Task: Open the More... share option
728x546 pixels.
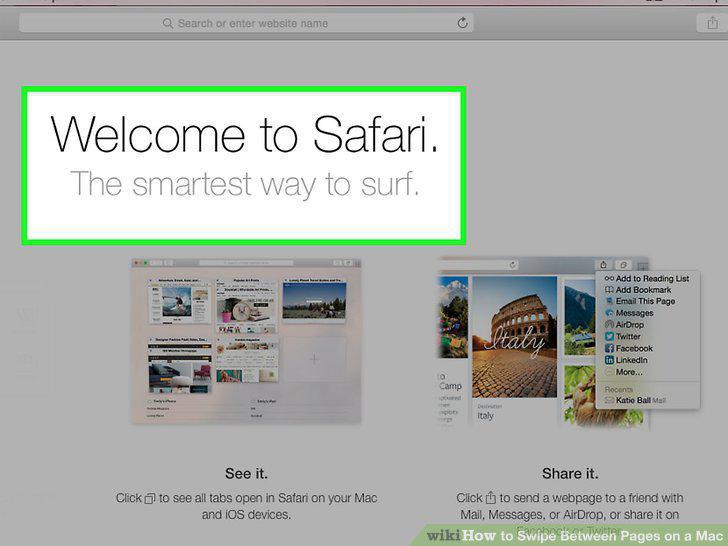Action: (x=624, y=372)
